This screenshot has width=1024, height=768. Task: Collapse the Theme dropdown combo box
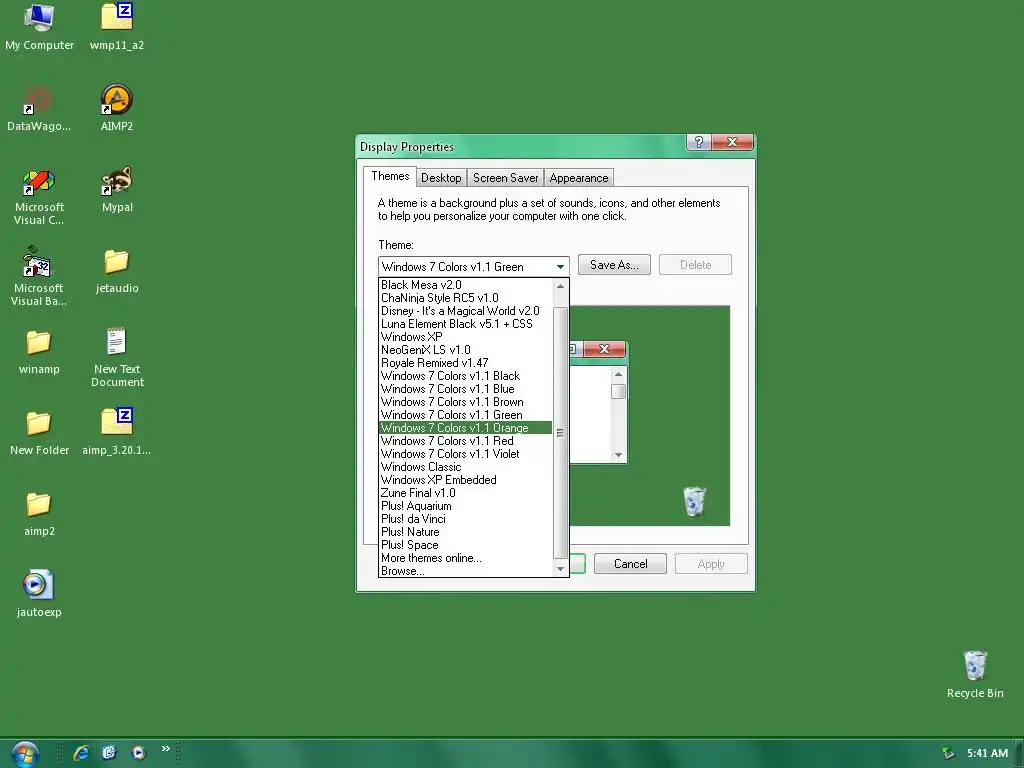(560, 266)
